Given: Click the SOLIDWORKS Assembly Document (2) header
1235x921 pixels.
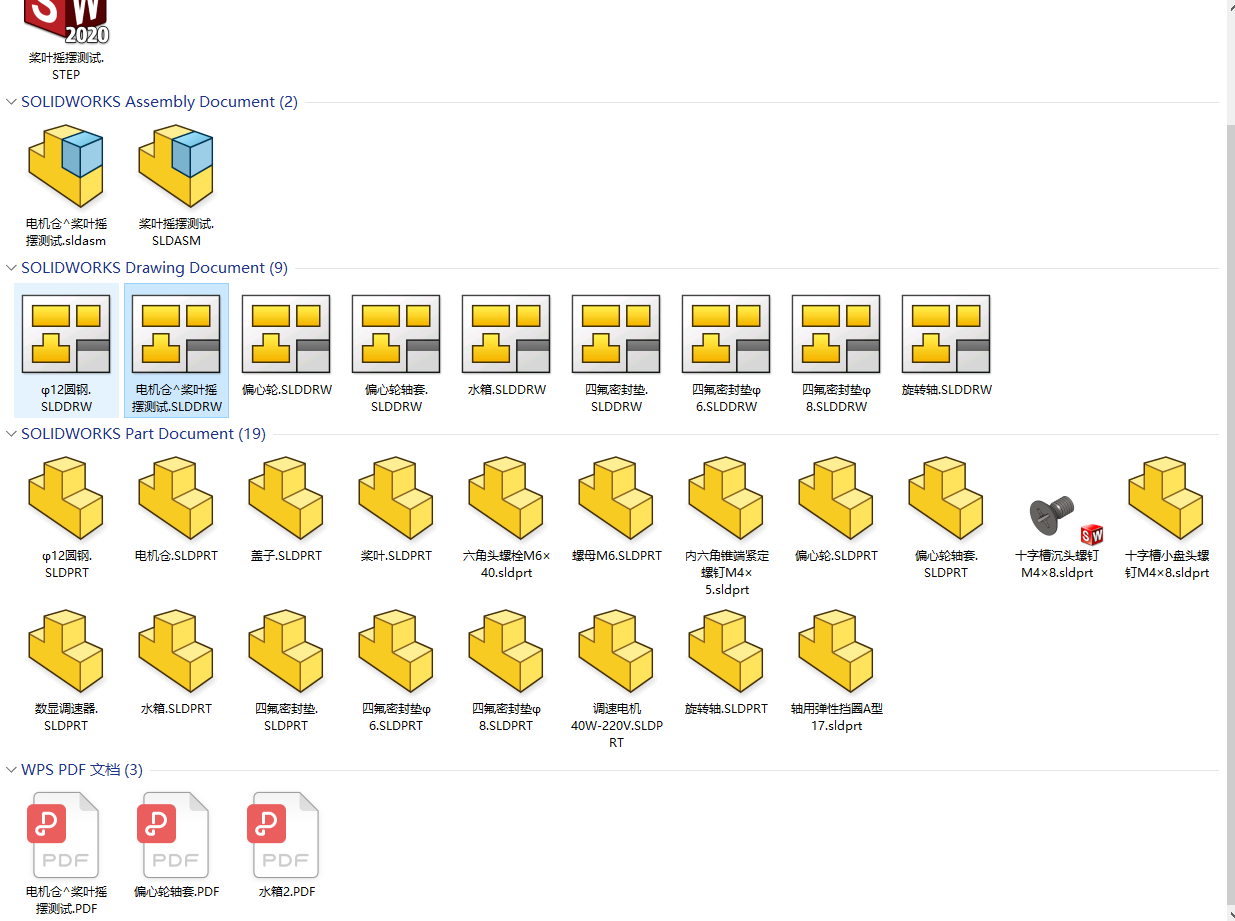Looking at the screenshot, I should coord(160,102).
